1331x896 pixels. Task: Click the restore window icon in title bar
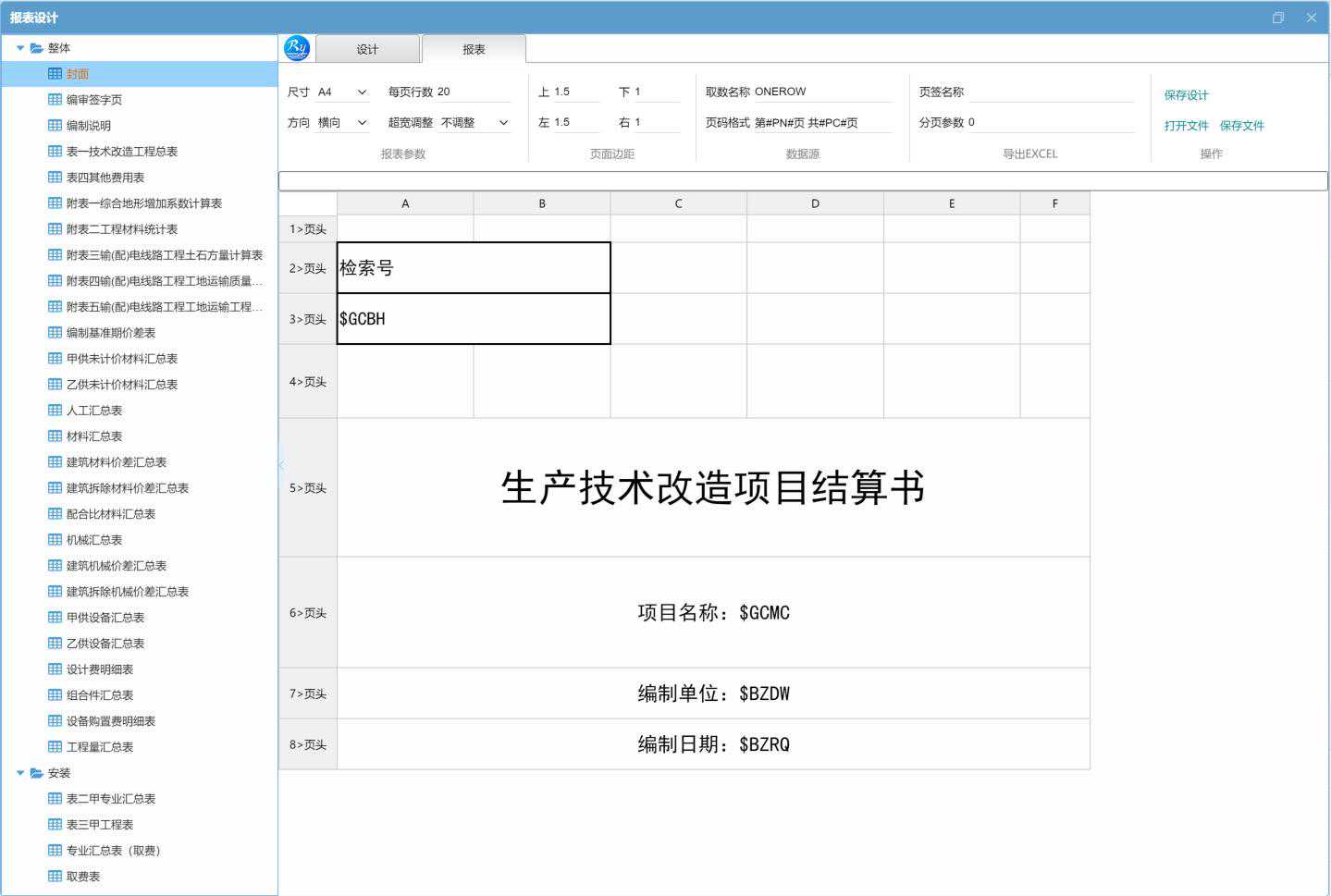tap(1278, 18)
